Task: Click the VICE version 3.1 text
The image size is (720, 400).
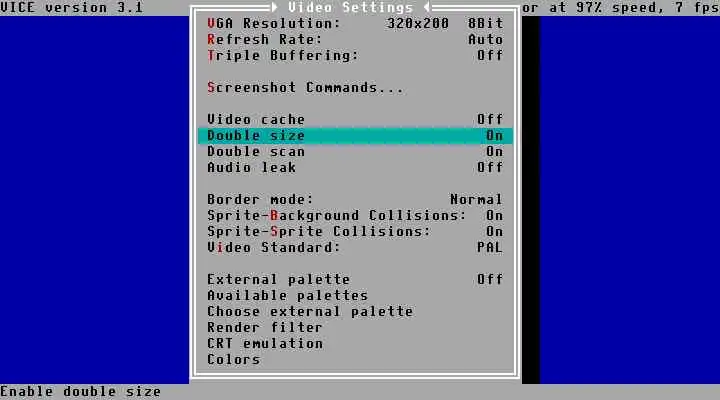Action: coord(72,7)
